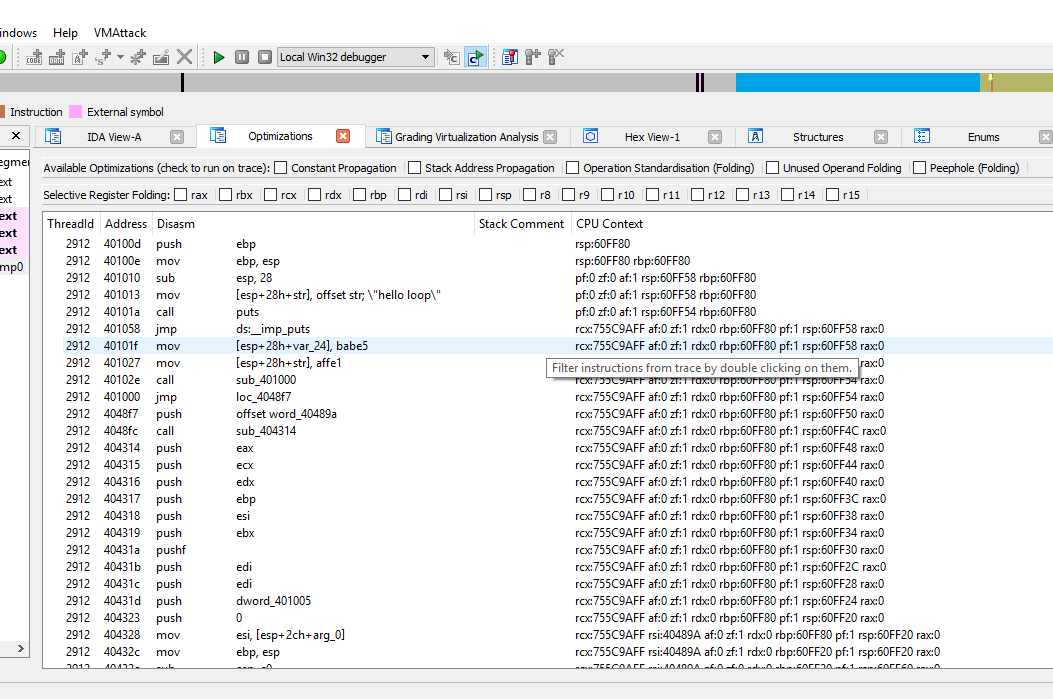Open the VMAttack menu
This screenshot has width=1053, height=699.
(120, 32)
